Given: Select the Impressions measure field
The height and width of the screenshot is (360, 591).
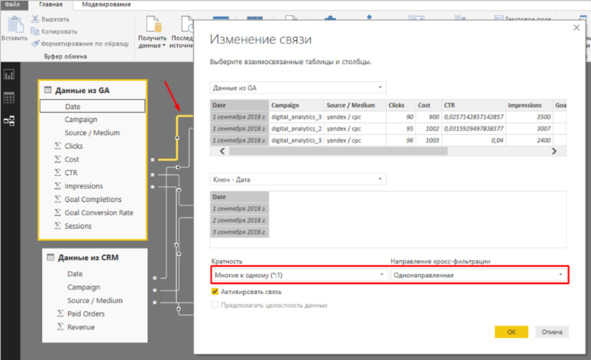Looking at the screenshot, I should (83, 186).
